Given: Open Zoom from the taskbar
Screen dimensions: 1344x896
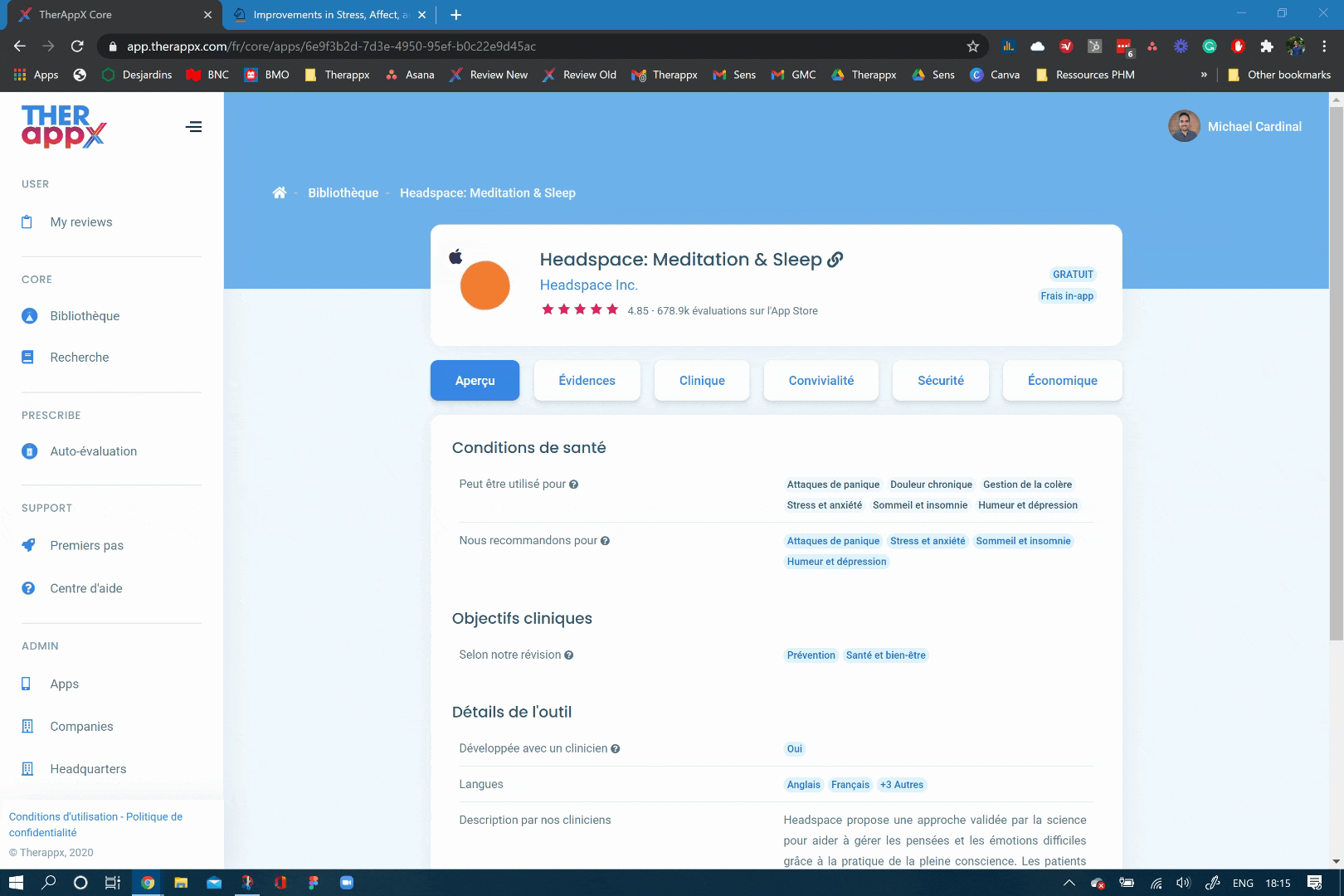Looking at the screenshot, I should point(347,883).
